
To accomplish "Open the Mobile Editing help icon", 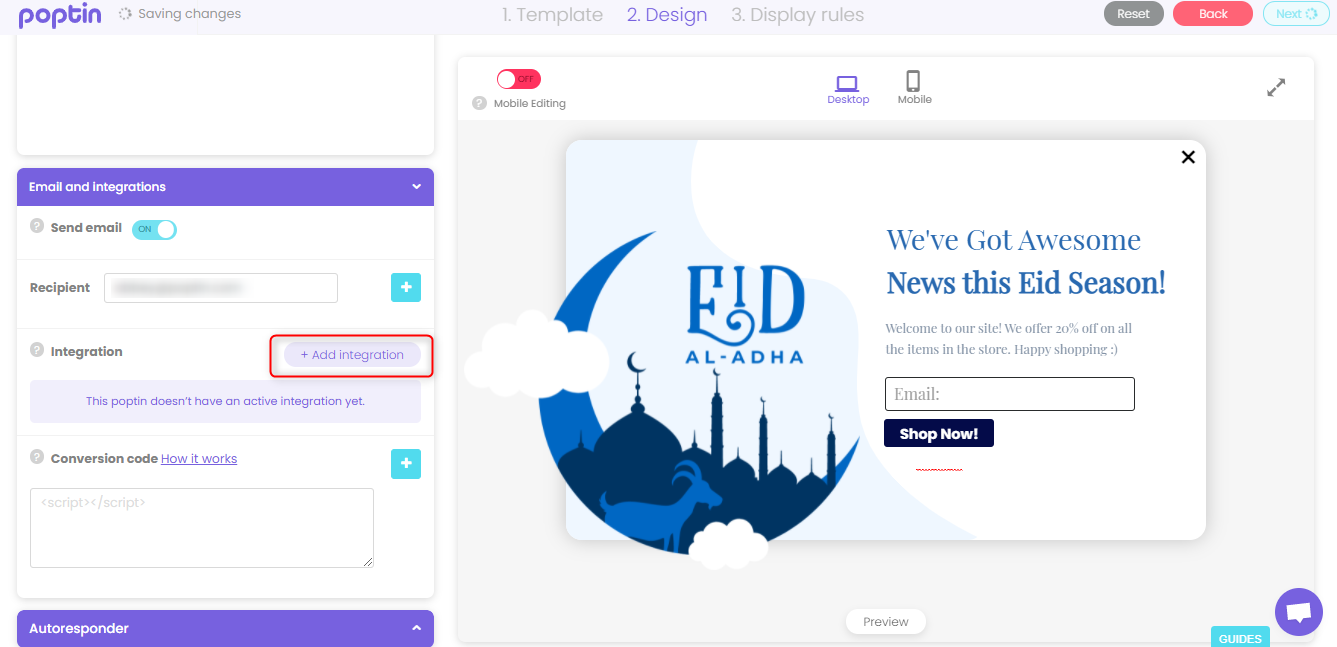I will pos(480,103).
